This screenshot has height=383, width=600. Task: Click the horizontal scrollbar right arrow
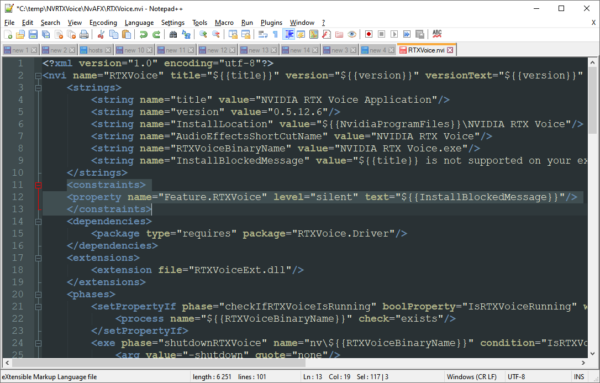pyautogui.click(x=583, y=363)
